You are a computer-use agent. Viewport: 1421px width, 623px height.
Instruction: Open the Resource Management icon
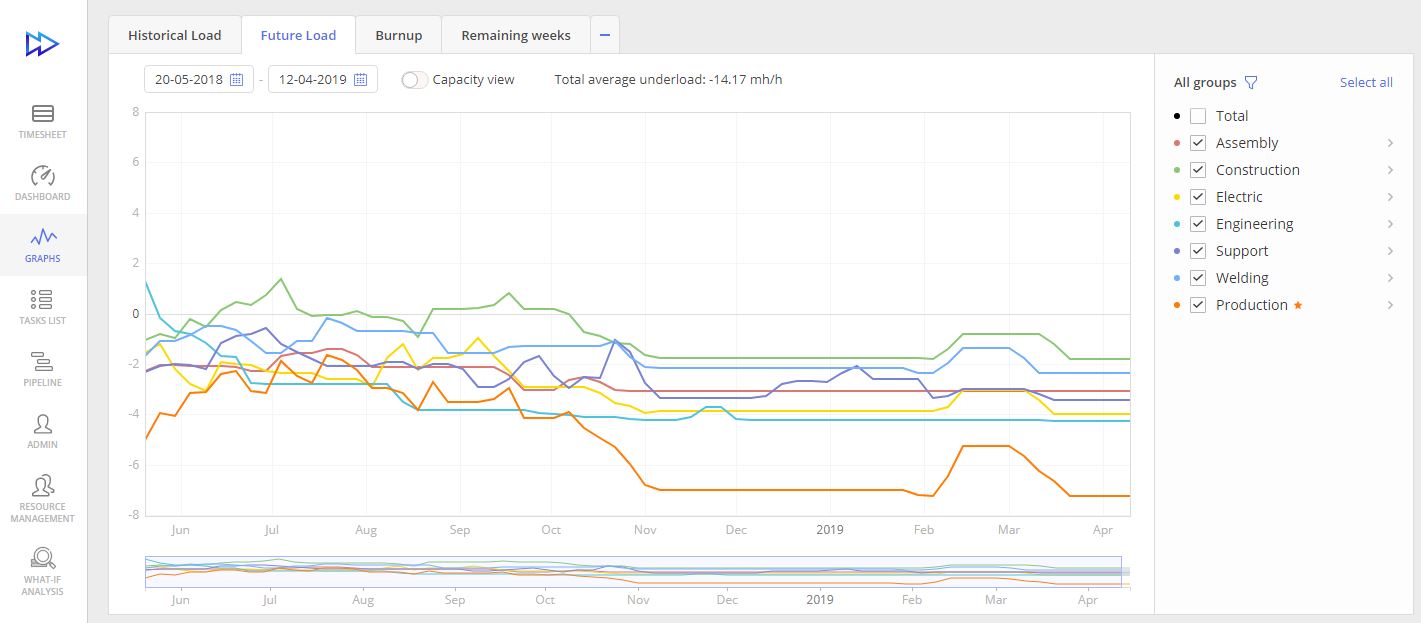coord(43,487)
